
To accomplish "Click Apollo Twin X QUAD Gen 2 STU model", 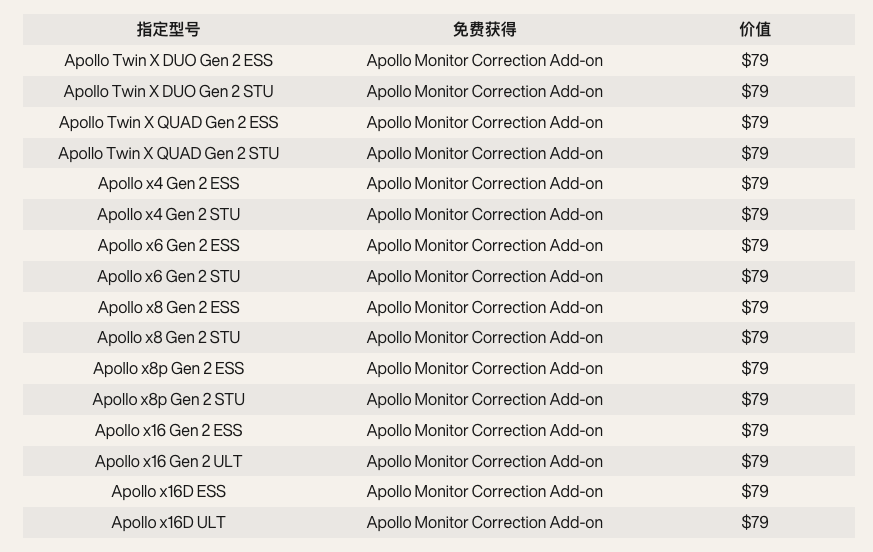I will coord(168,153).
